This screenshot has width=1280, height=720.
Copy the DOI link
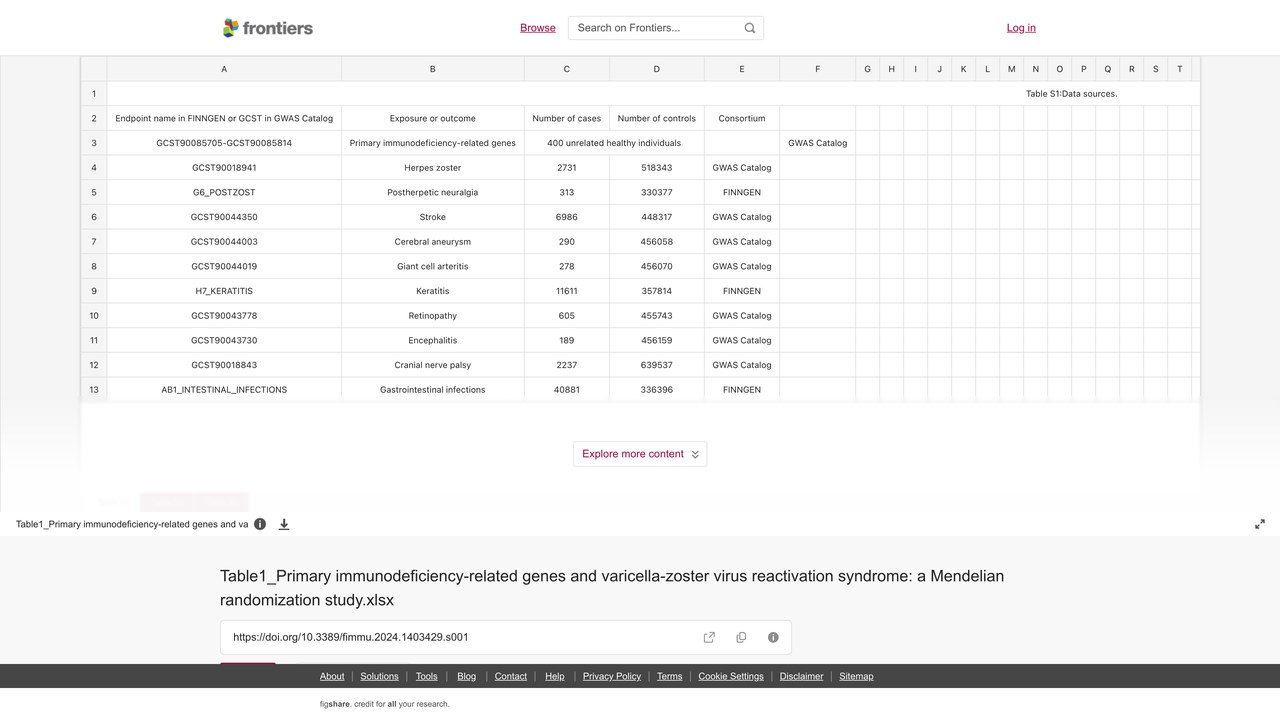(741, 637)
